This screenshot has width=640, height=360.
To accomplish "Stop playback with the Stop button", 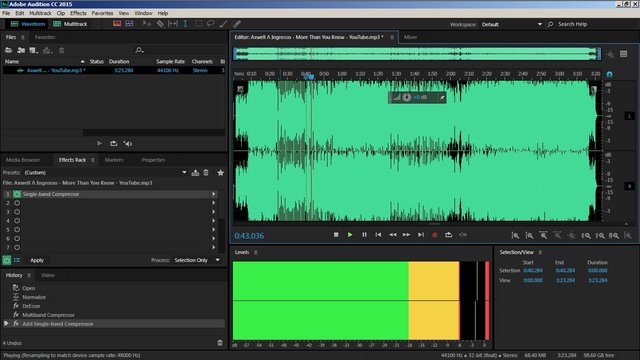I will pyautogui.click(x=336, y=235).
